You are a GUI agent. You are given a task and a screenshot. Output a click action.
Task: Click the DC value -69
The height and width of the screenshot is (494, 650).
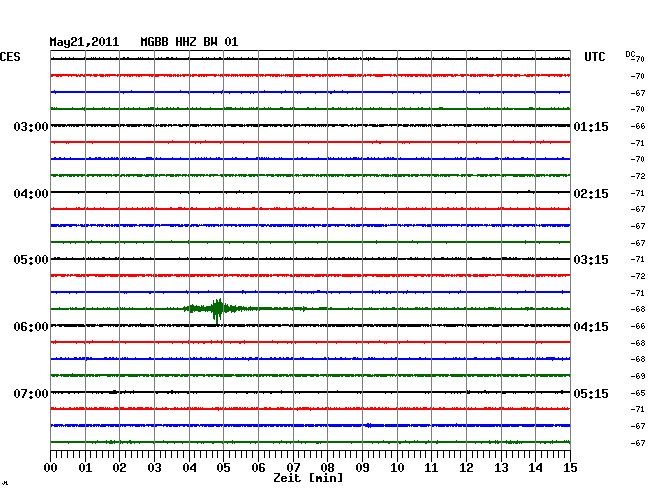point(638,376)
